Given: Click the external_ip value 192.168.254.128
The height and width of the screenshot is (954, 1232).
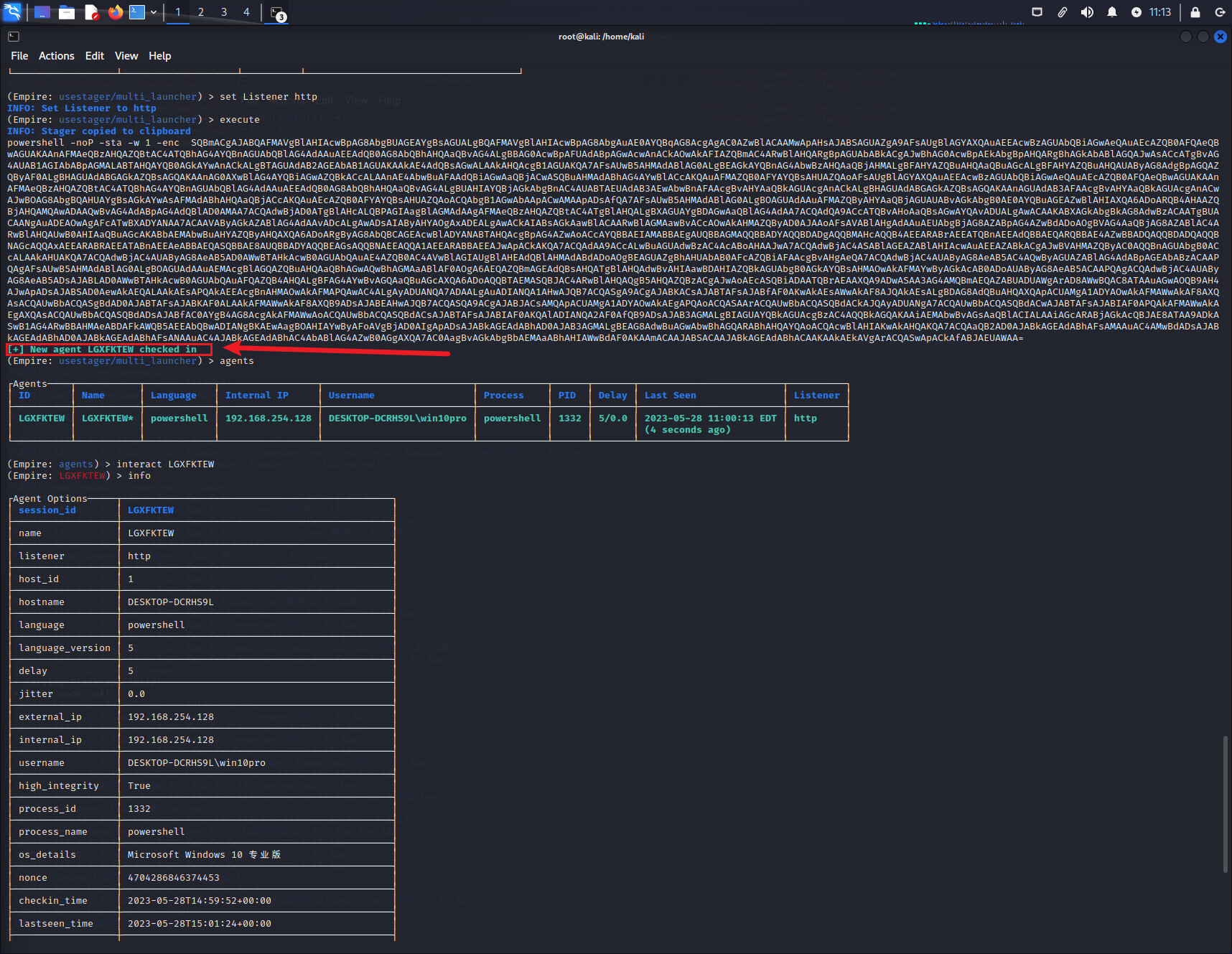Looking at the screenshot, I should click(171, 717).
